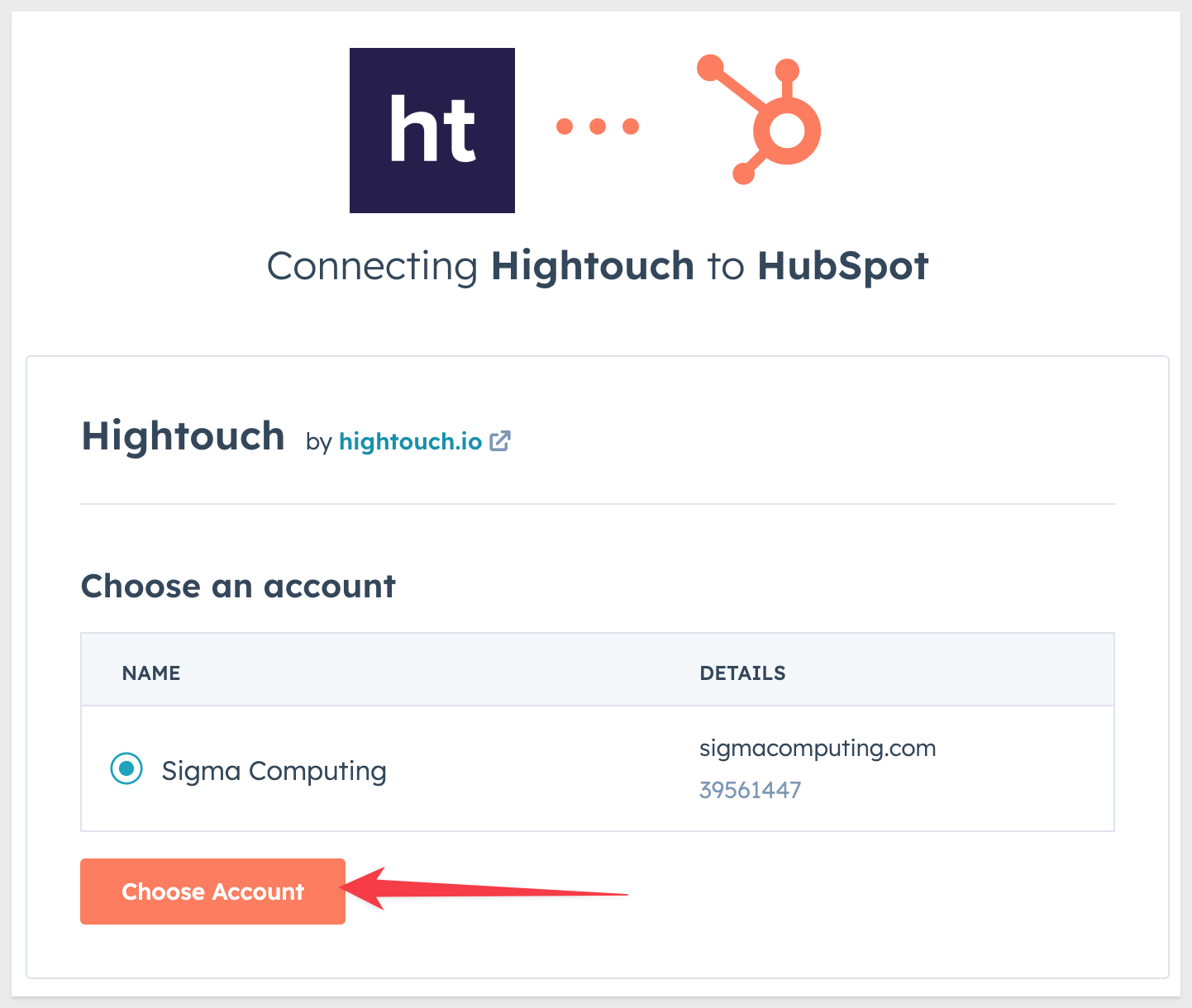Select the Sigma Computing radio button
Viewport: 1192px width, 1008px height.
tap(126, 769)
